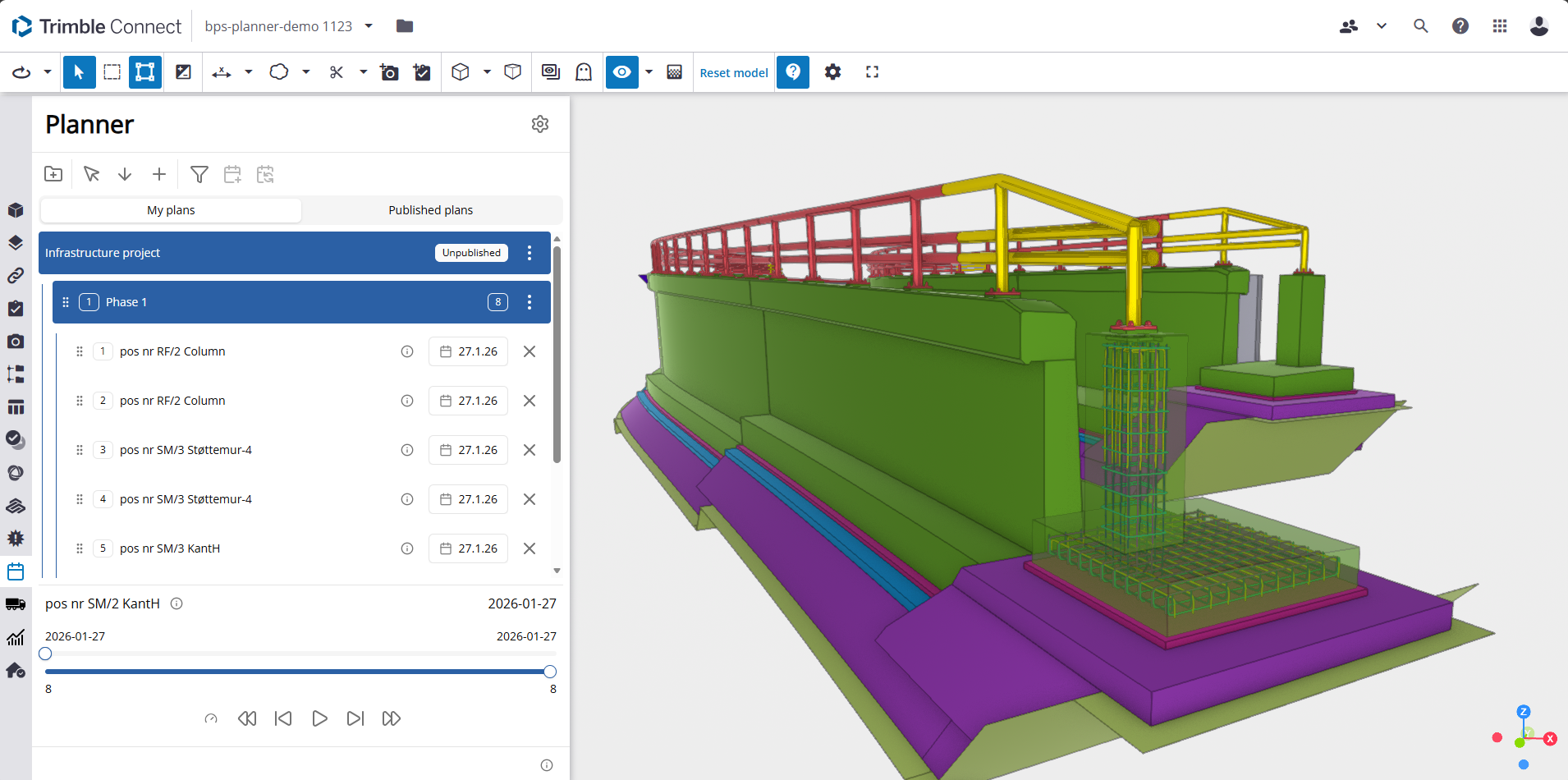This screenshot has width=1568, height=780.
Task: Rewind playback with double-left arrows
Action: [247, 718]
